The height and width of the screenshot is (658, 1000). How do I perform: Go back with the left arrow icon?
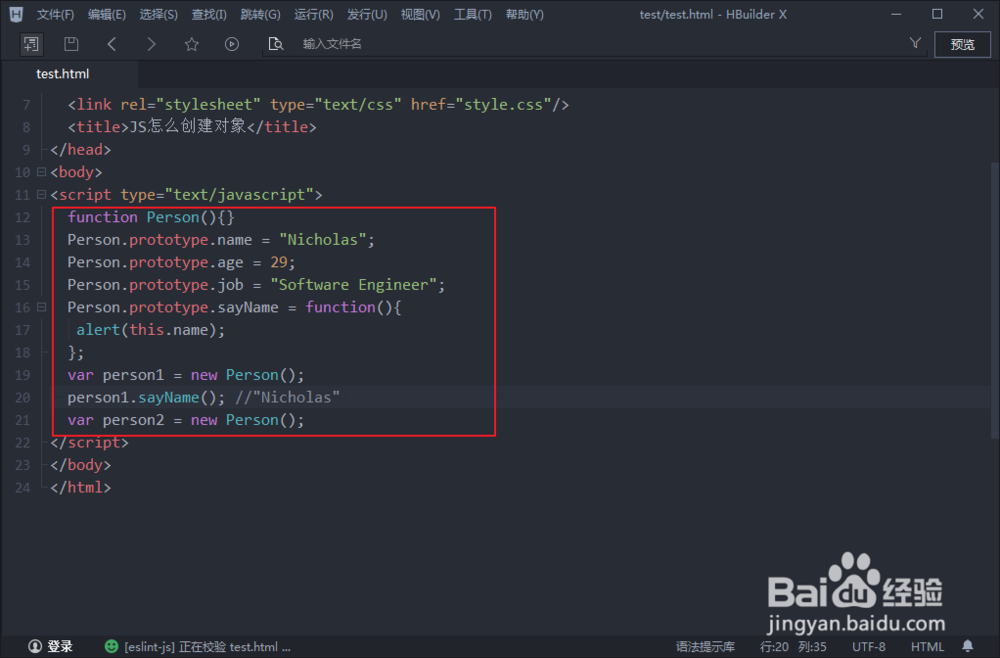click(x=112, y=44)
